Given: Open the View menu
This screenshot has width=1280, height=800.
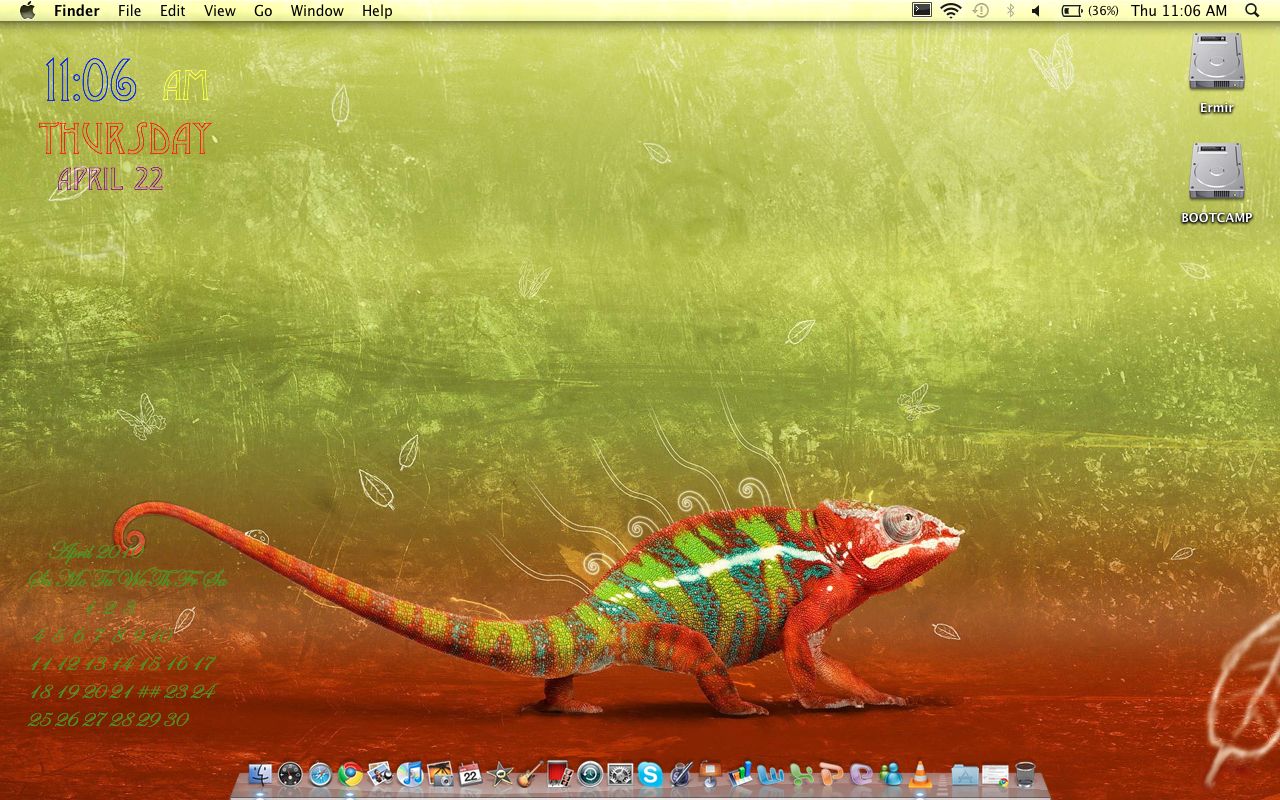Looking at the screenshot, I should 220,11.
